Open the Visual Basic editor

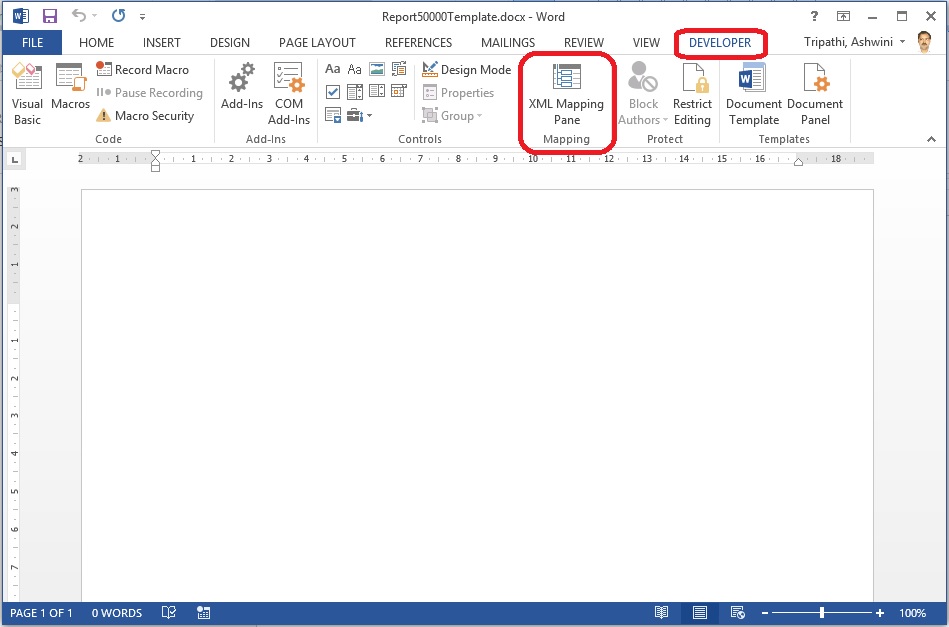point(27,90)
